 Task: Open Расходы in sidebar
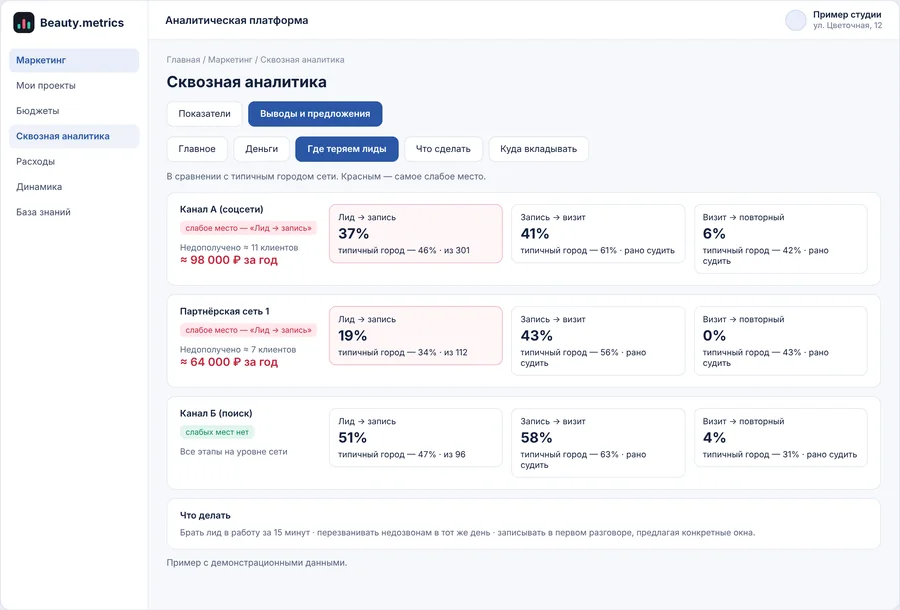(74, 161)
